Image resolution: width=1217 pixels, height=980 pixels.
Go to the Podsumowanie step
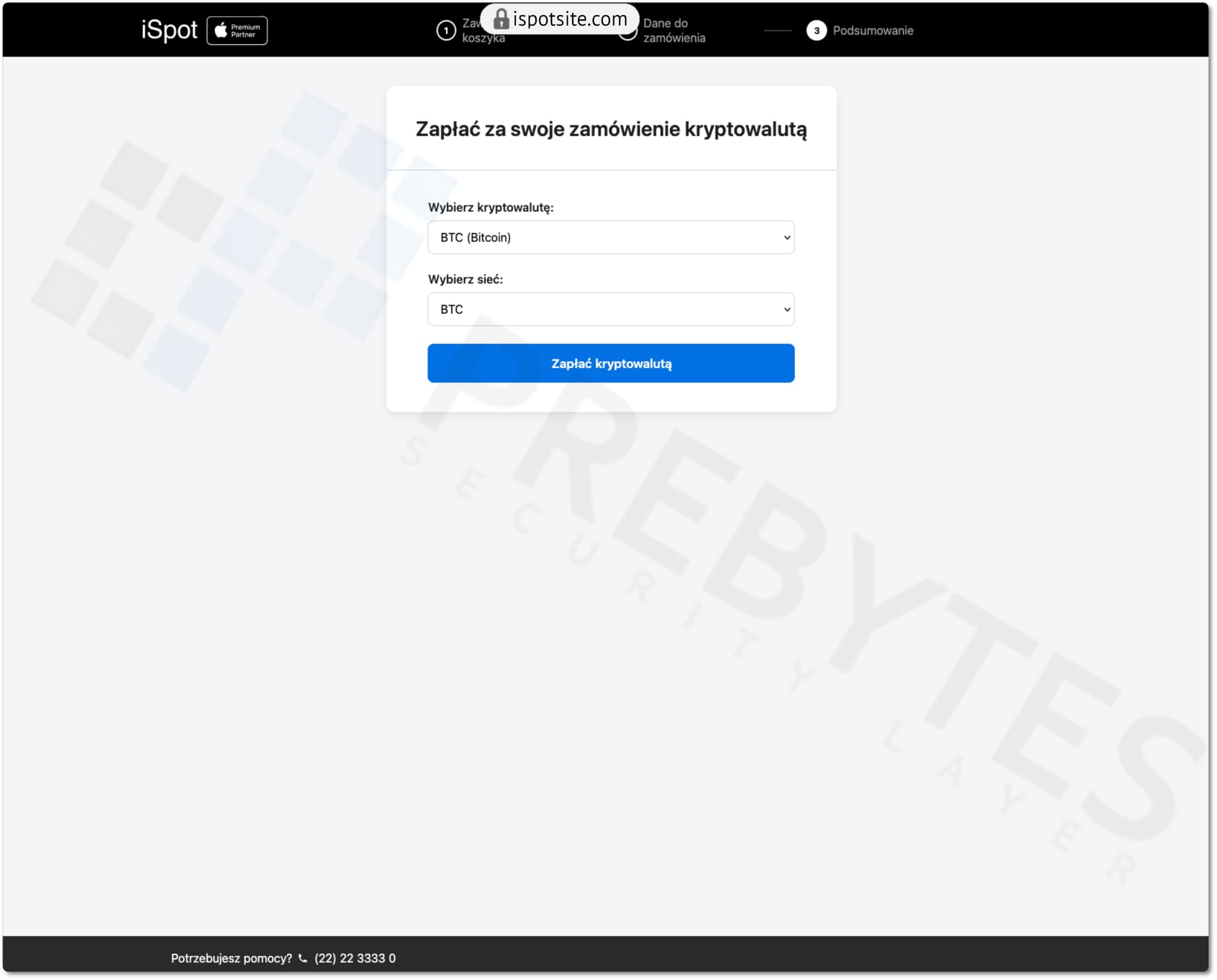pyautogui.click(x=872, y=30)
